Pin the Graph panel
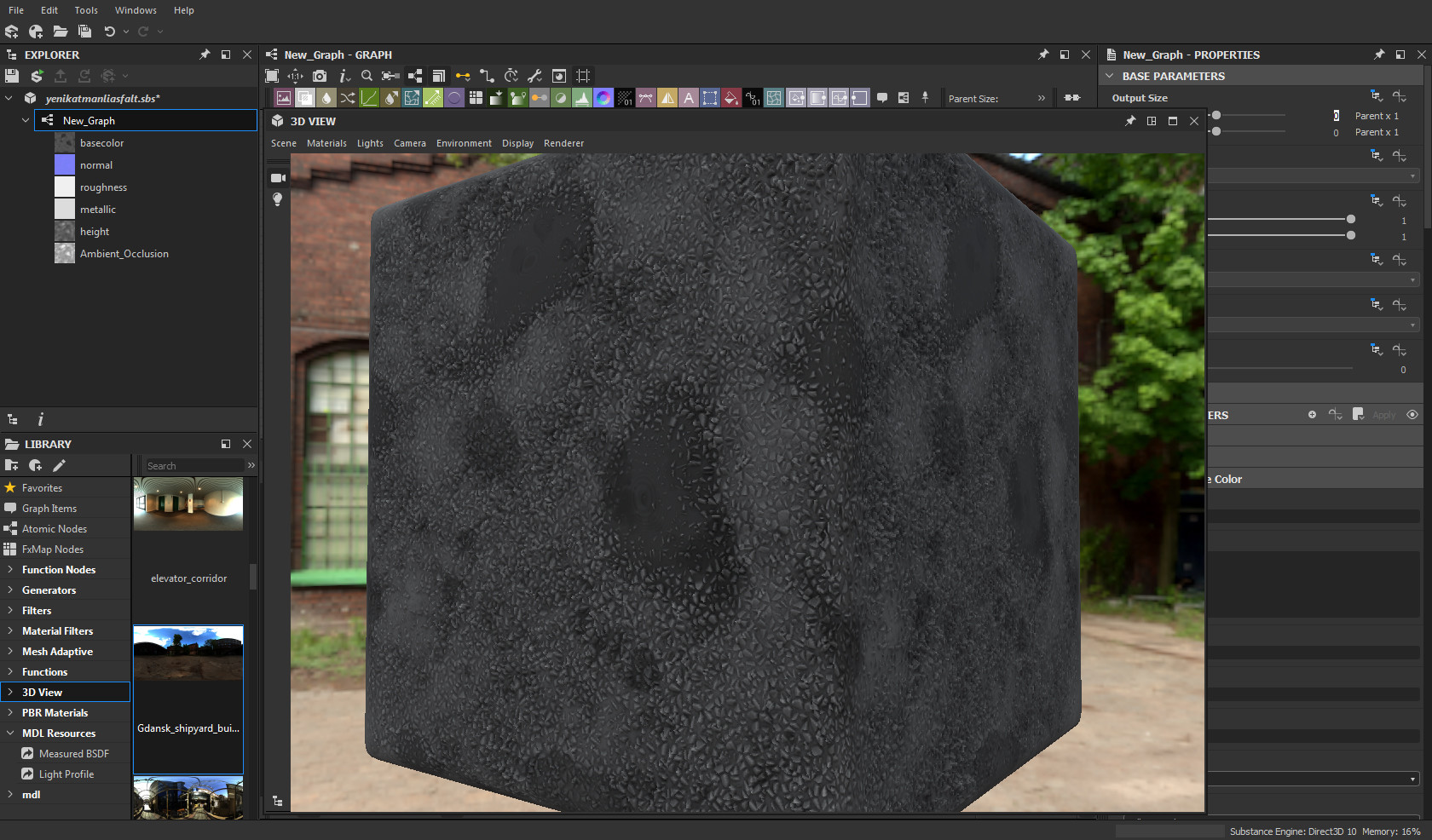The width and height of the screenshot is (1432, 840). pos(1043,54)
